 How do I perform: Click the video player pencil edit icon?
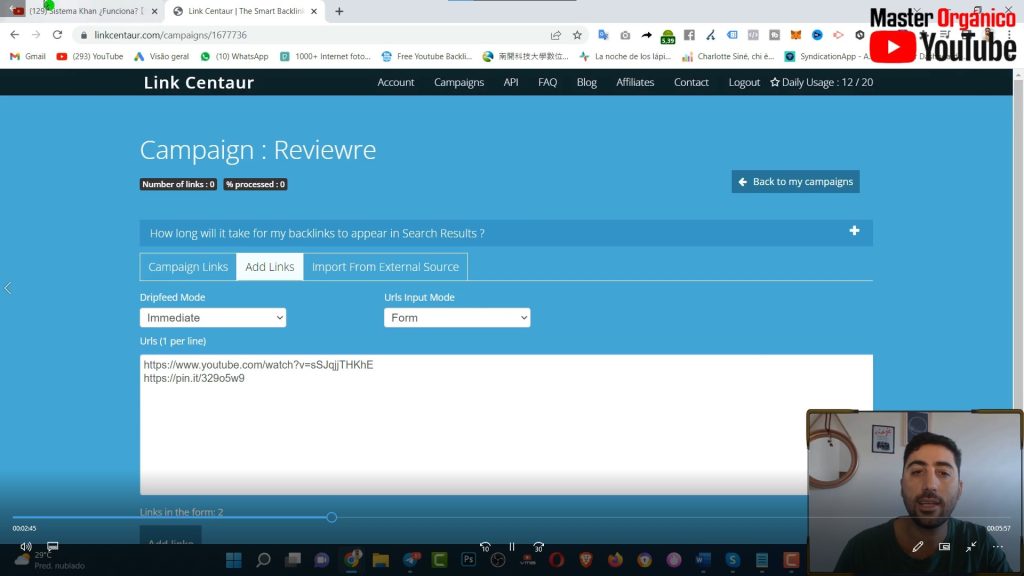pos(918,547)
